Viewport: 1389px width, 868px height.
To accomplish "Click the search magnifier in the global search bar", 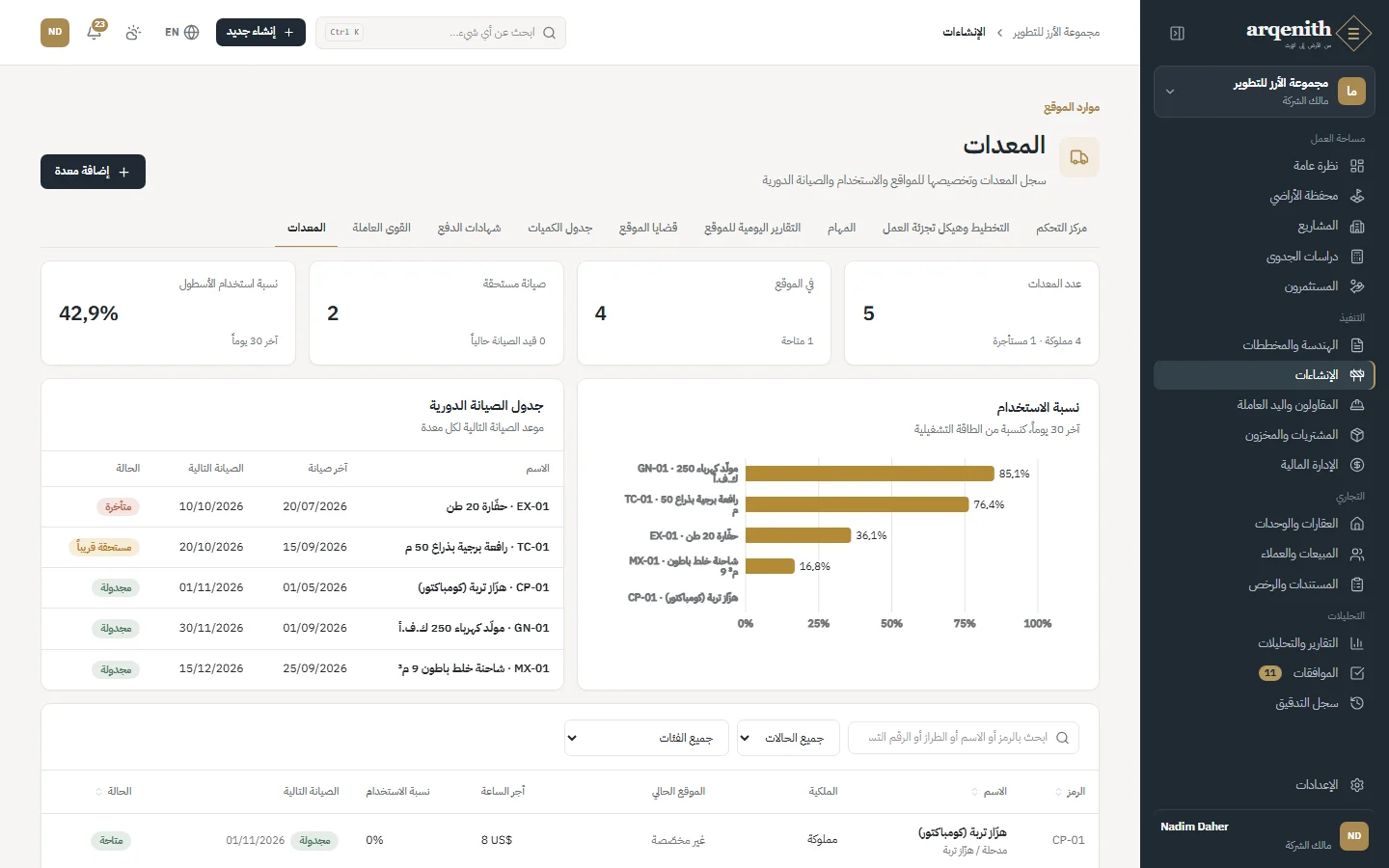I will (549, 33).
